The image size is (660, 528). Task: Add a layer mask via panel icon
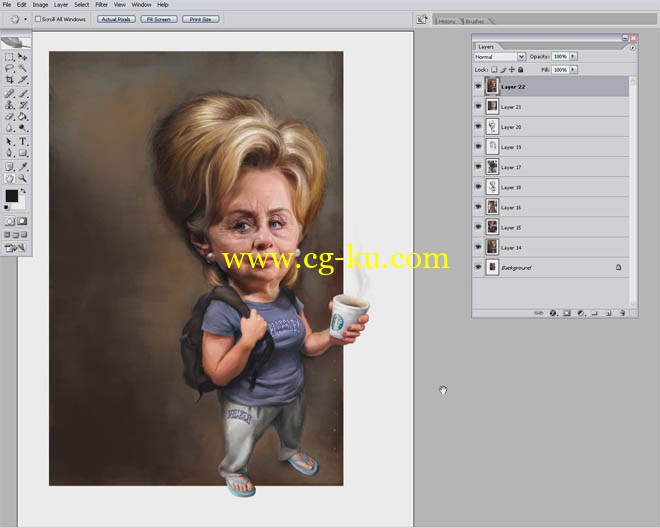click(x=567, y=313)
